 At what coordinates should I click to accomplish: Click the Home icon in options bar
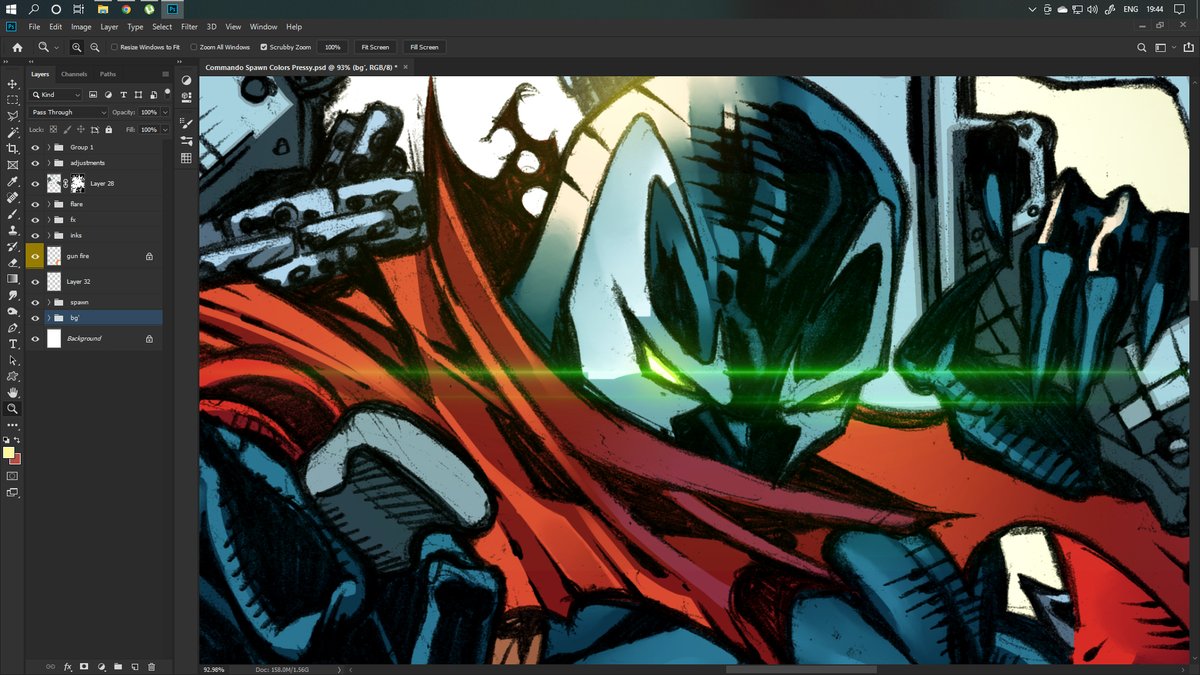(x=17, y=47)
